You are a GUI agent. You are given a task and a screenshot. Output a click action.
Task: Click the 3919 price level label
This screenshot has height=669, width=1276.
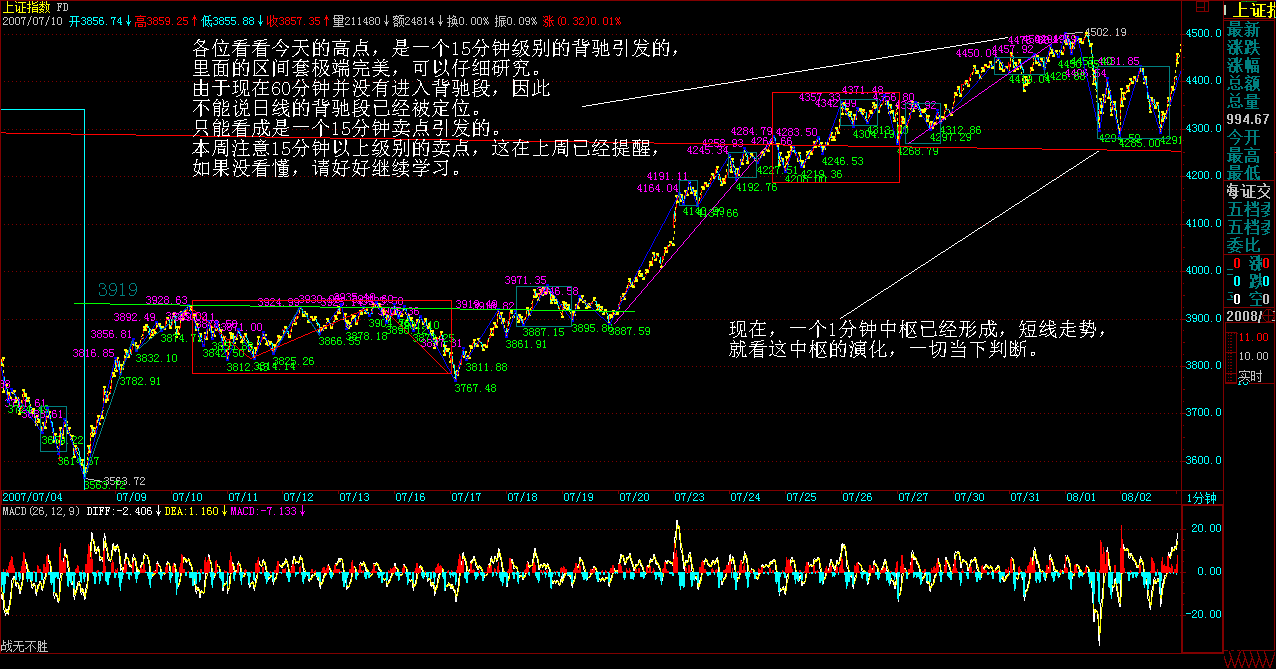click(x=117, y=289)
